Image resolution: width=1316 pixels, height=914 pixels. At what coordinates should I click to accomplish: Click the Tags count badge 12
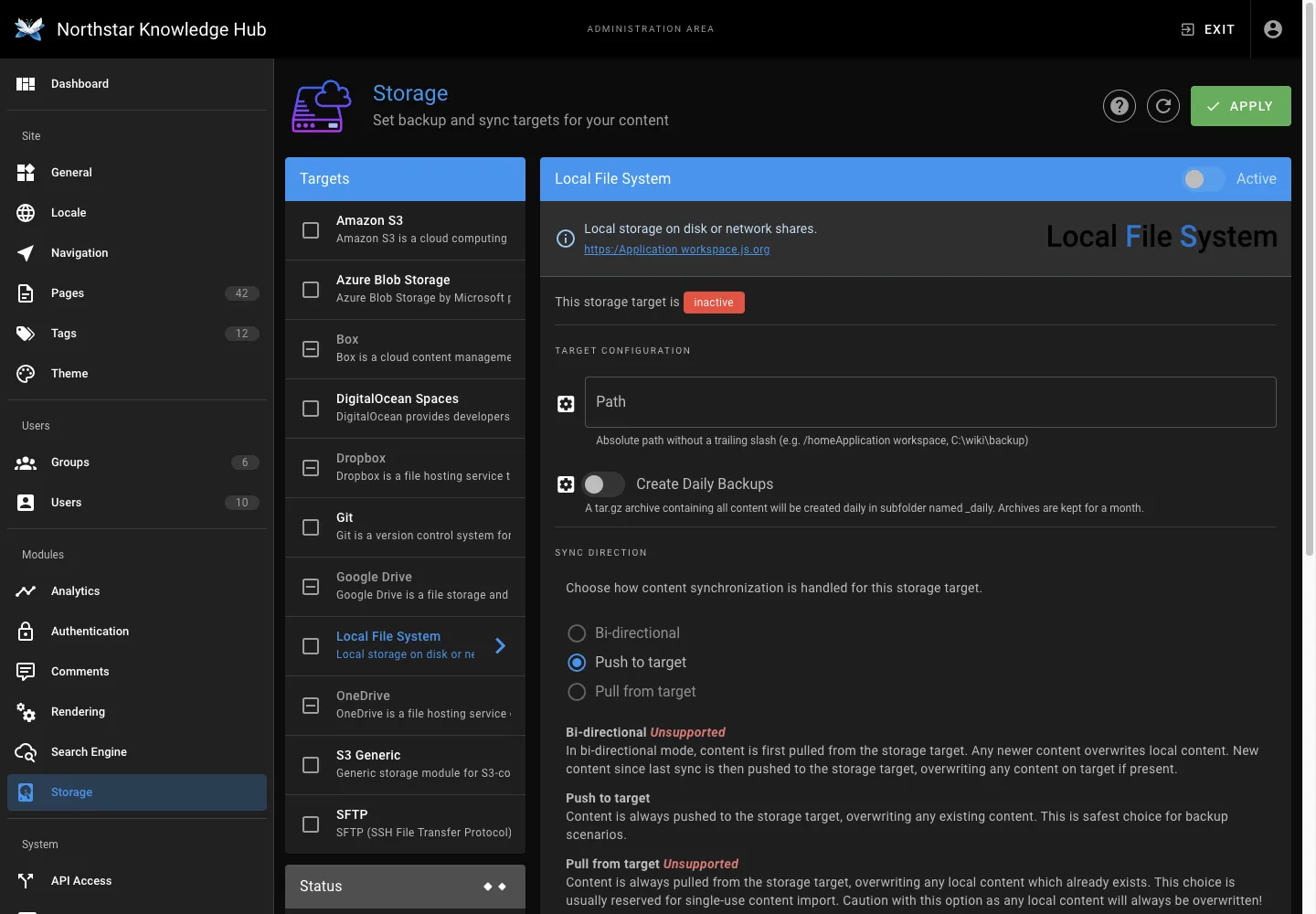(242, 334)
